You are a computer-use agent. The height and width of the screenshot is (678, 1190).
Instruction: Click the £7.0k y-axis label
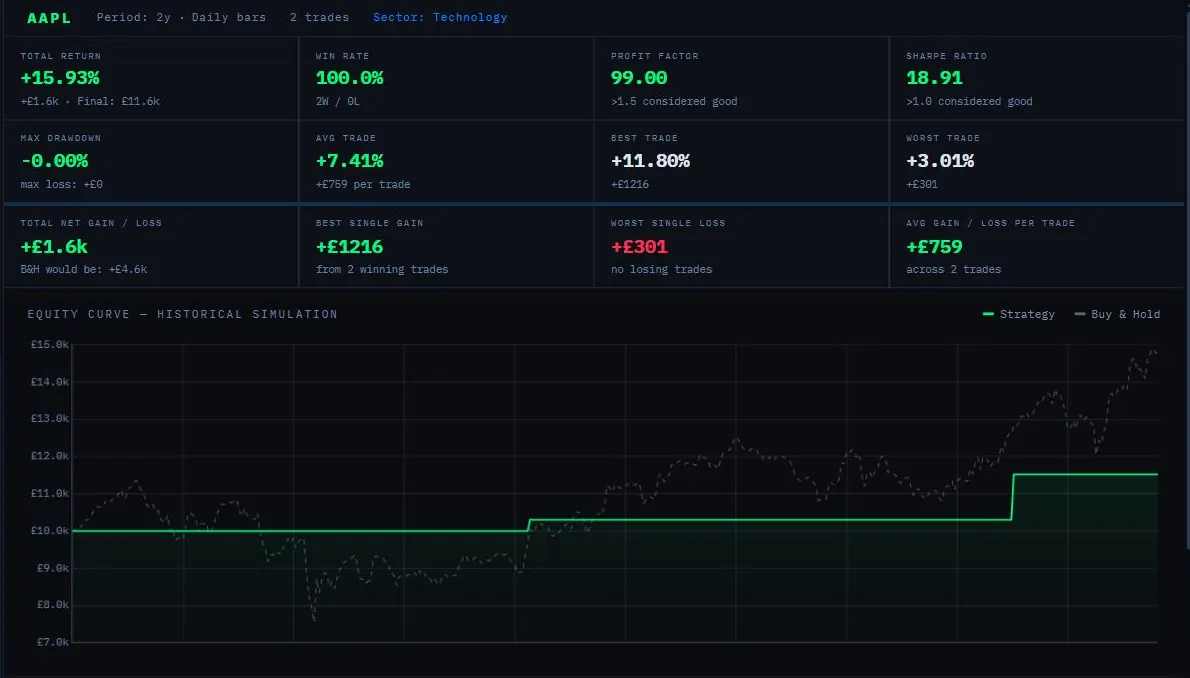click(52, 642)
